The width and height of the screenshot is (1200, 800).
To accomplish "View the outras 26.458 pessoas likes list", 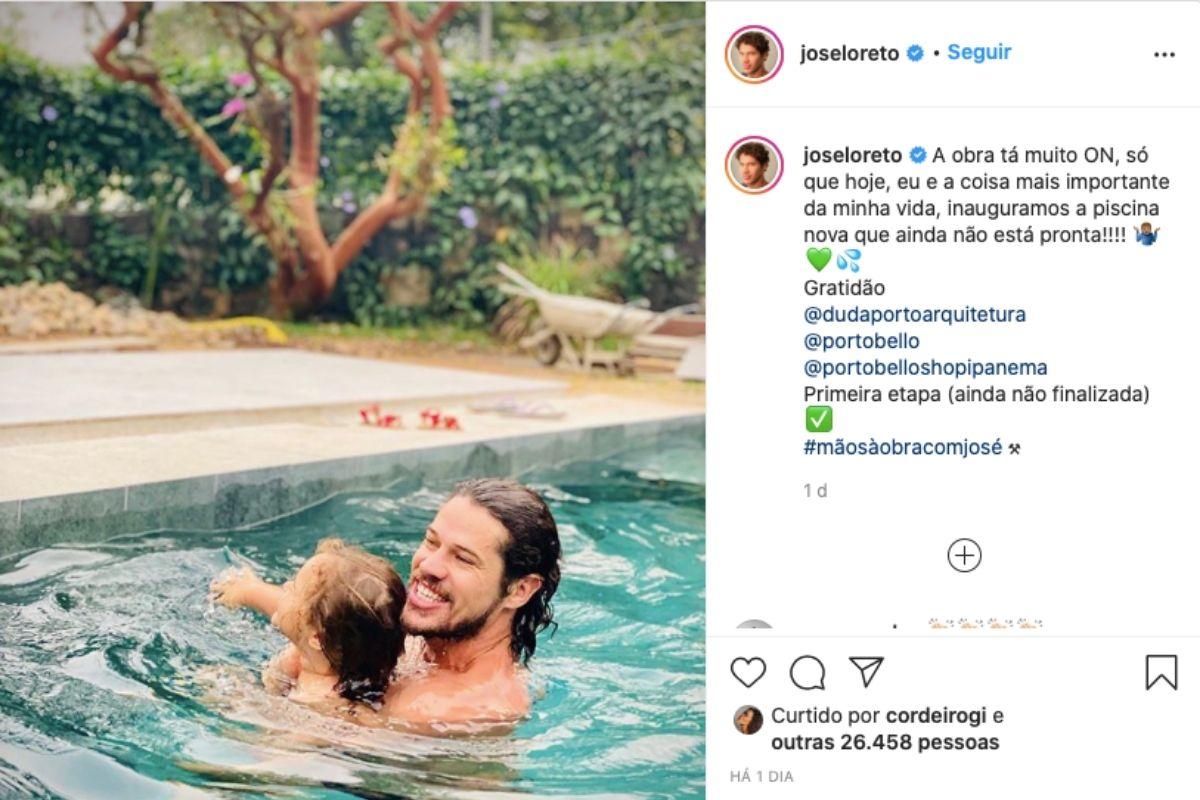I will click(885, 743).
